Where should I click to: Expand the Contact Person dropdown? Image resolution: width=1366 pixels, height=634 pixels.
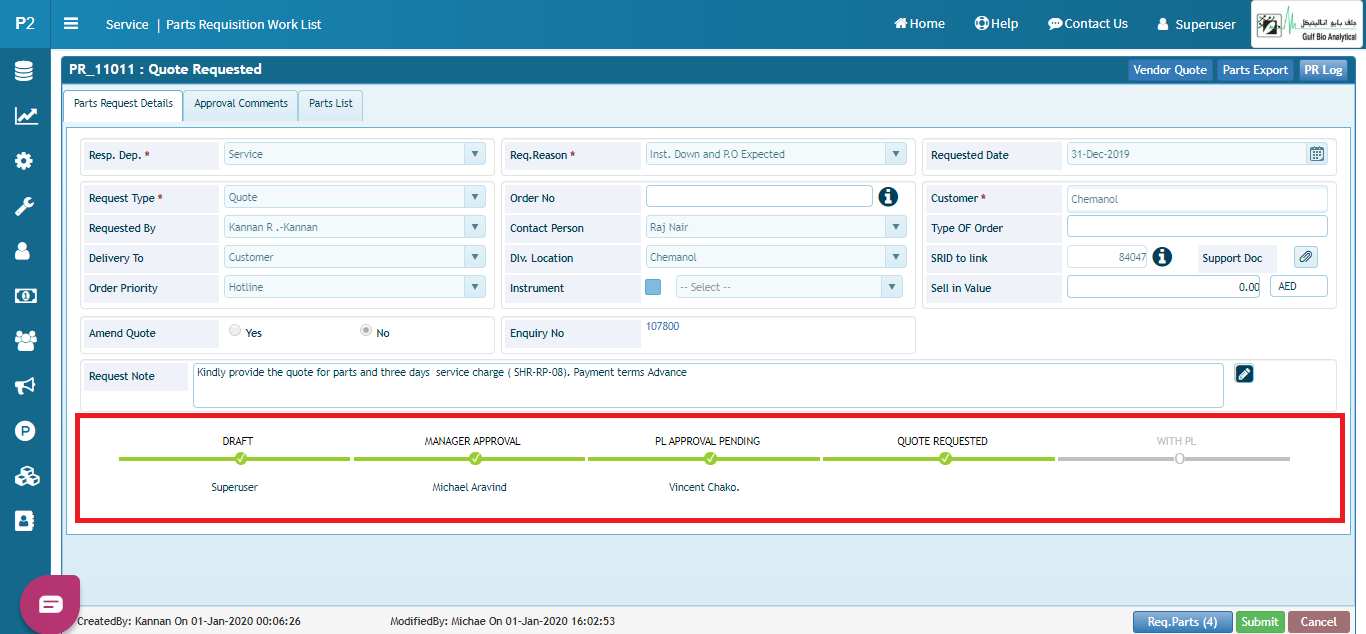[x=896, y=227]
